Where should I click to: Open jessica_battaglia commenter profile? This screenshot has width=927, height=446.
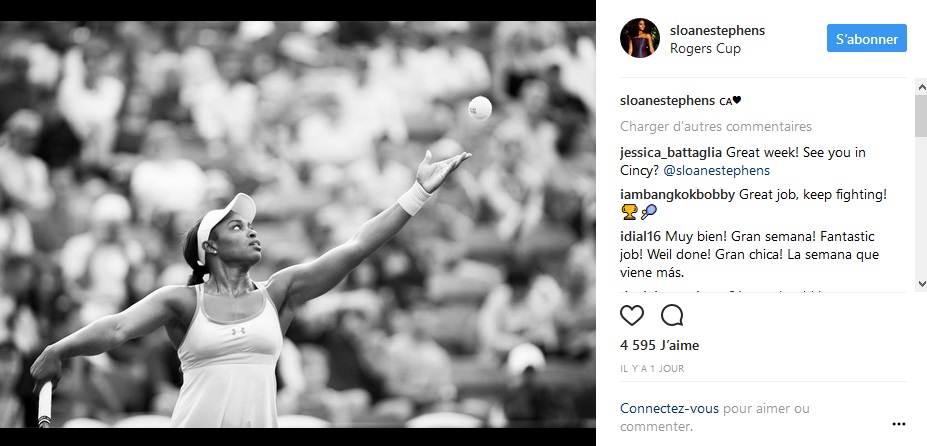(670, 153)
